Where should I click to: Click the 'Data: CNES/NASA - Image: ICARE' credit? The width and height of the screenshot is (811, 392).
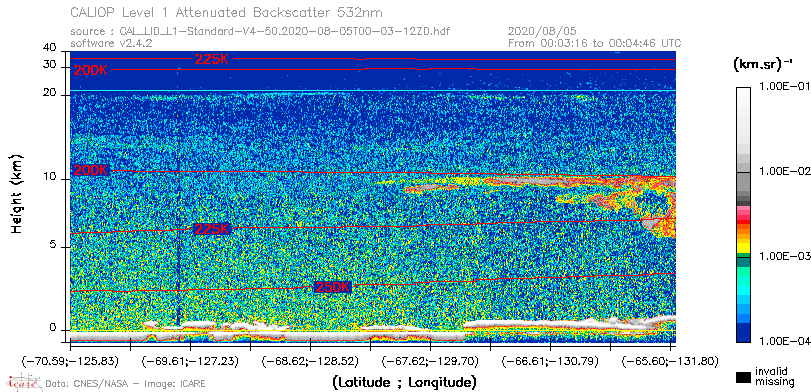point(125,384)
